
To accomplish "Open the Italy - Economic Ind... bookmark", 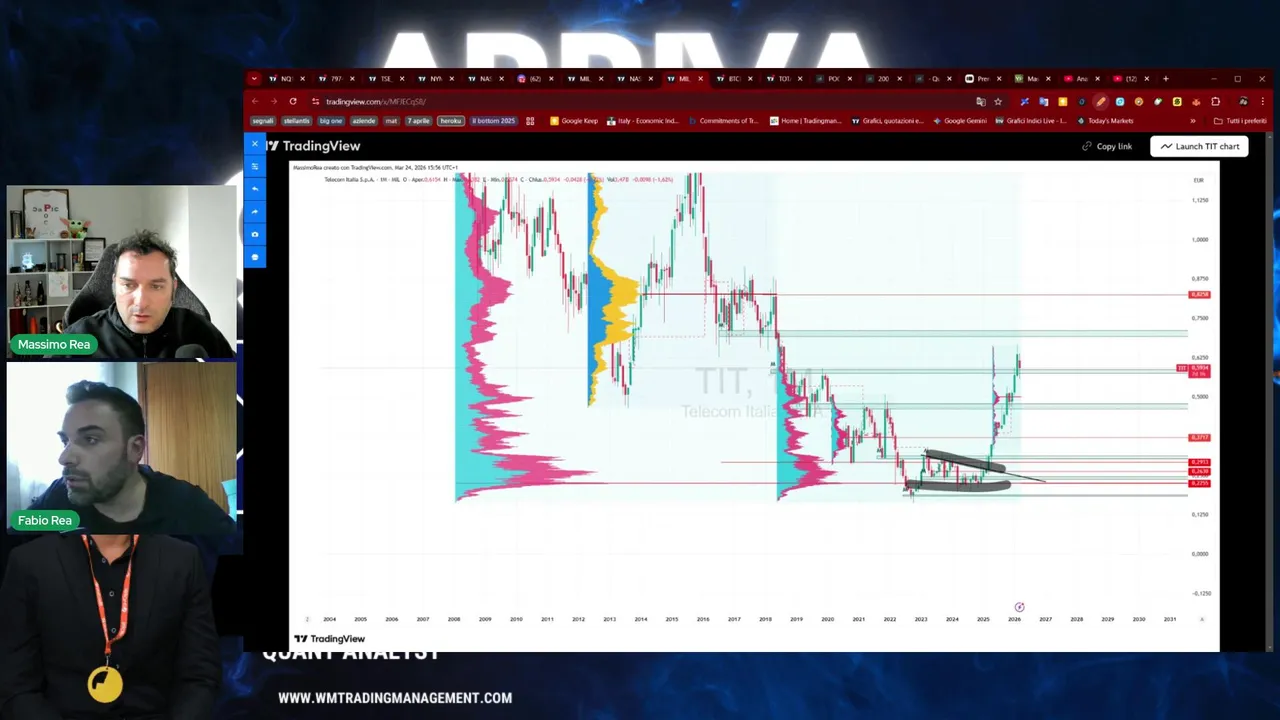I will tap(643, 121).
